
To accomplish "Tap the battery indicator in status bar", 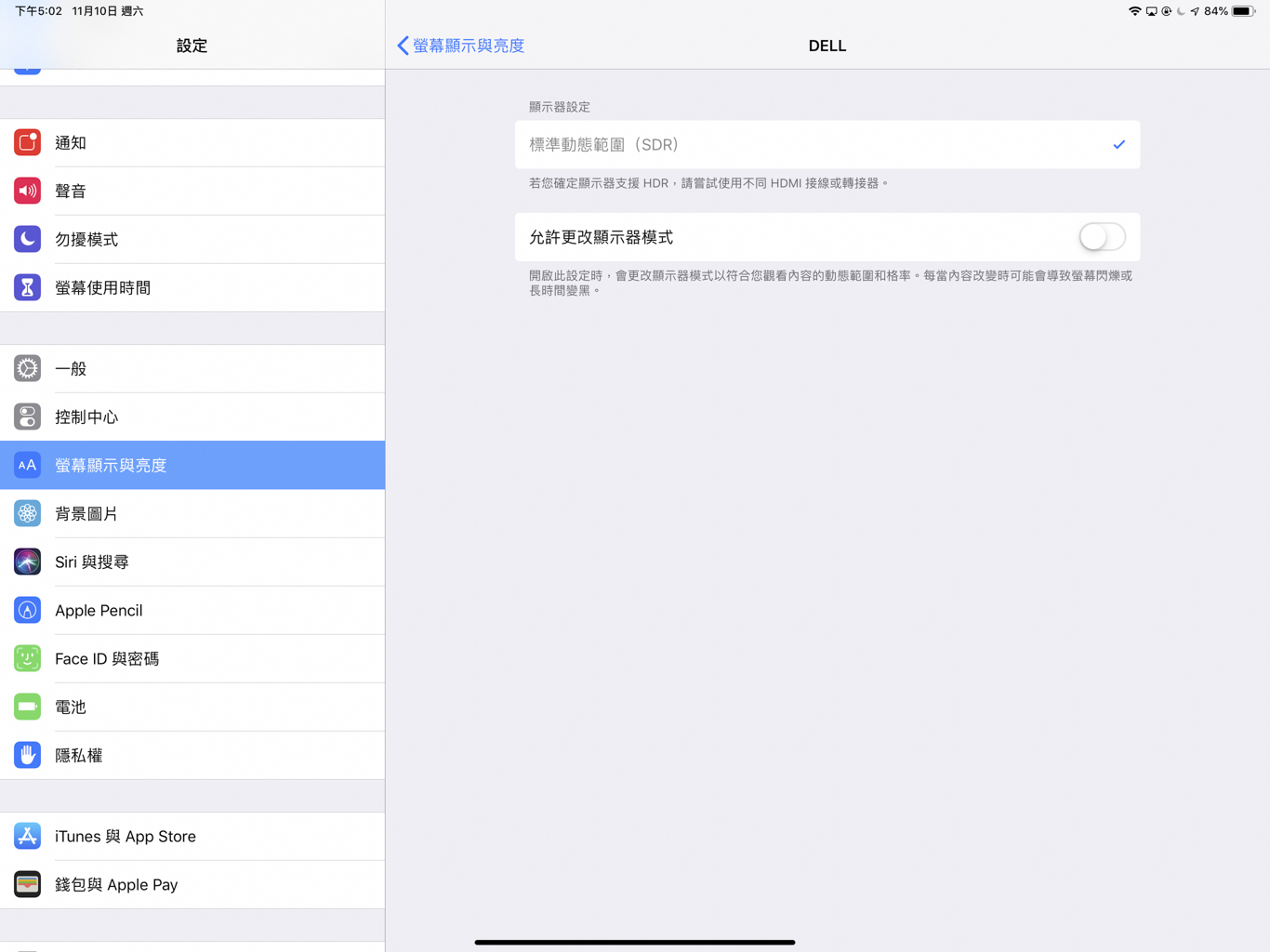I will click(1244, 11).
